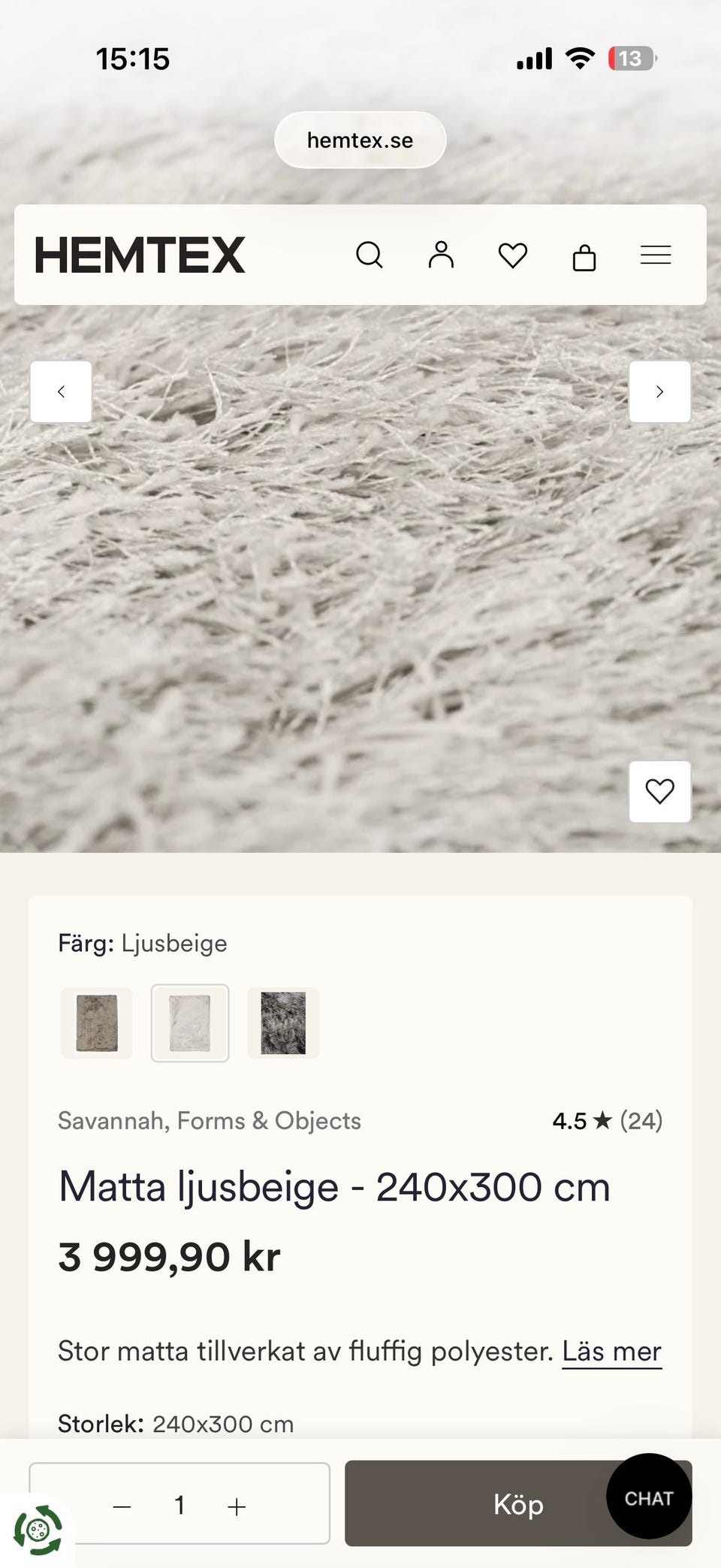The height and width of the screenshot is (1568, 721).
Task: Increase quantity with plus button
Action: pos(237,1507)
